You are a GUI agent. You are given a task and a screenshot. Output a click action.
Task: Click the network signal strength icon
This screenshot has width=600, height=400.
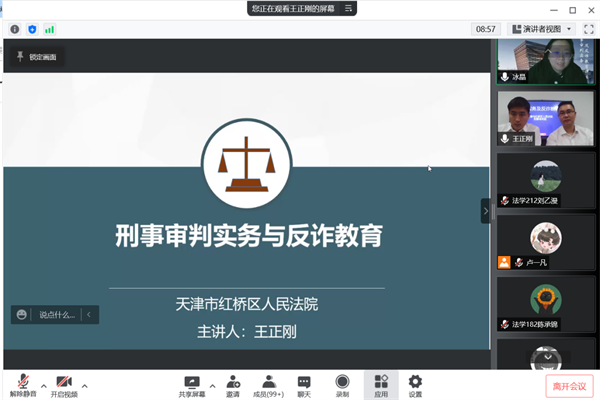point(49,29)
